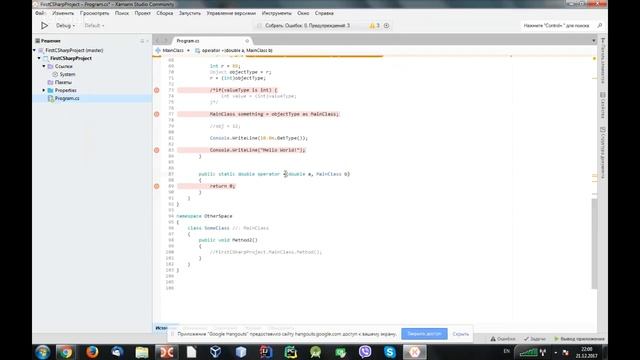Click the Properties folder icon

[51, 90]
